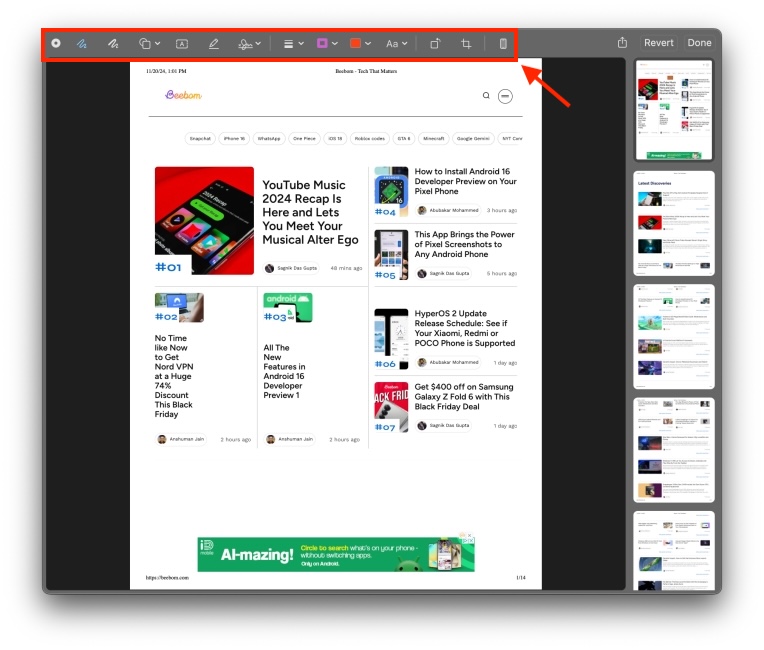Image resolution: width=764 pixels, height=650 pixels.
Task: Open the Shape Style line thickness menu
Action: pyautogui.click(x=293, y=44)
